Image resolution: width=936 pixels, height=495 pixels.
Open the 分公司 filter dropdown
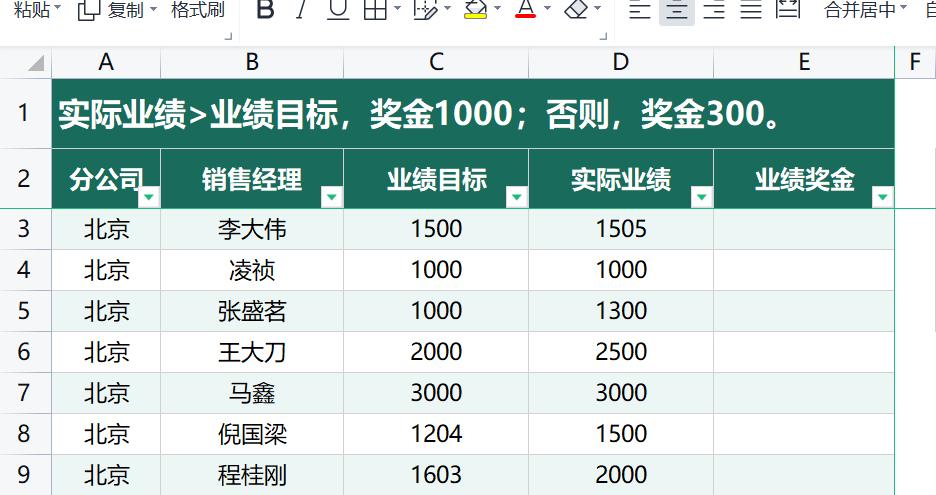click(x=149, y=196)
